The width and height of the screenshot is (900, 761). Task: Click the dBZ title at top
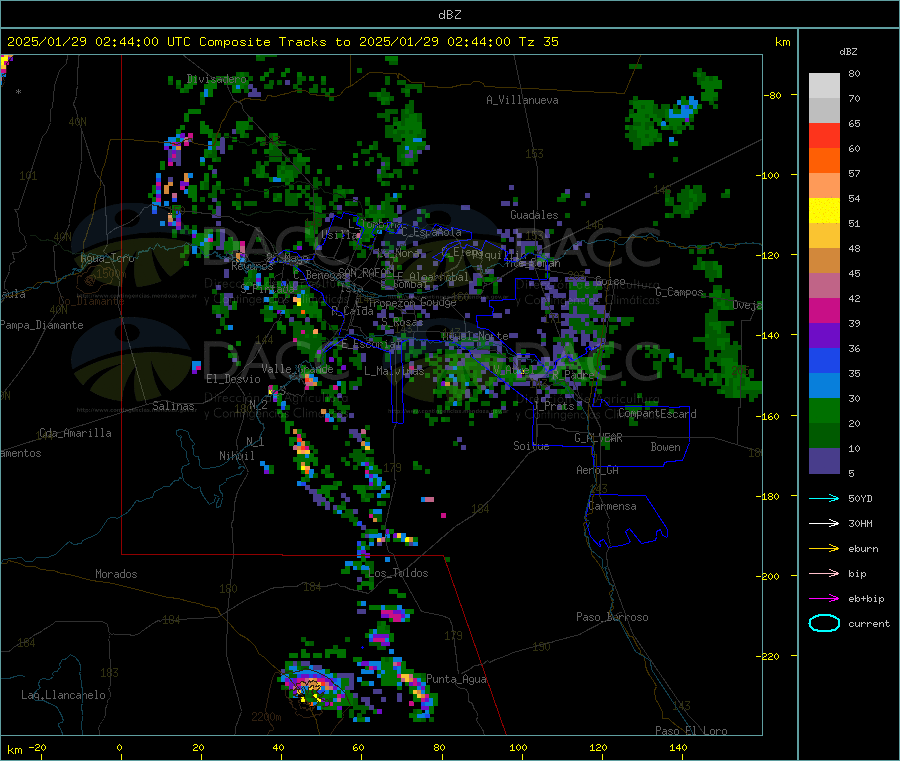tap(449, 15)
